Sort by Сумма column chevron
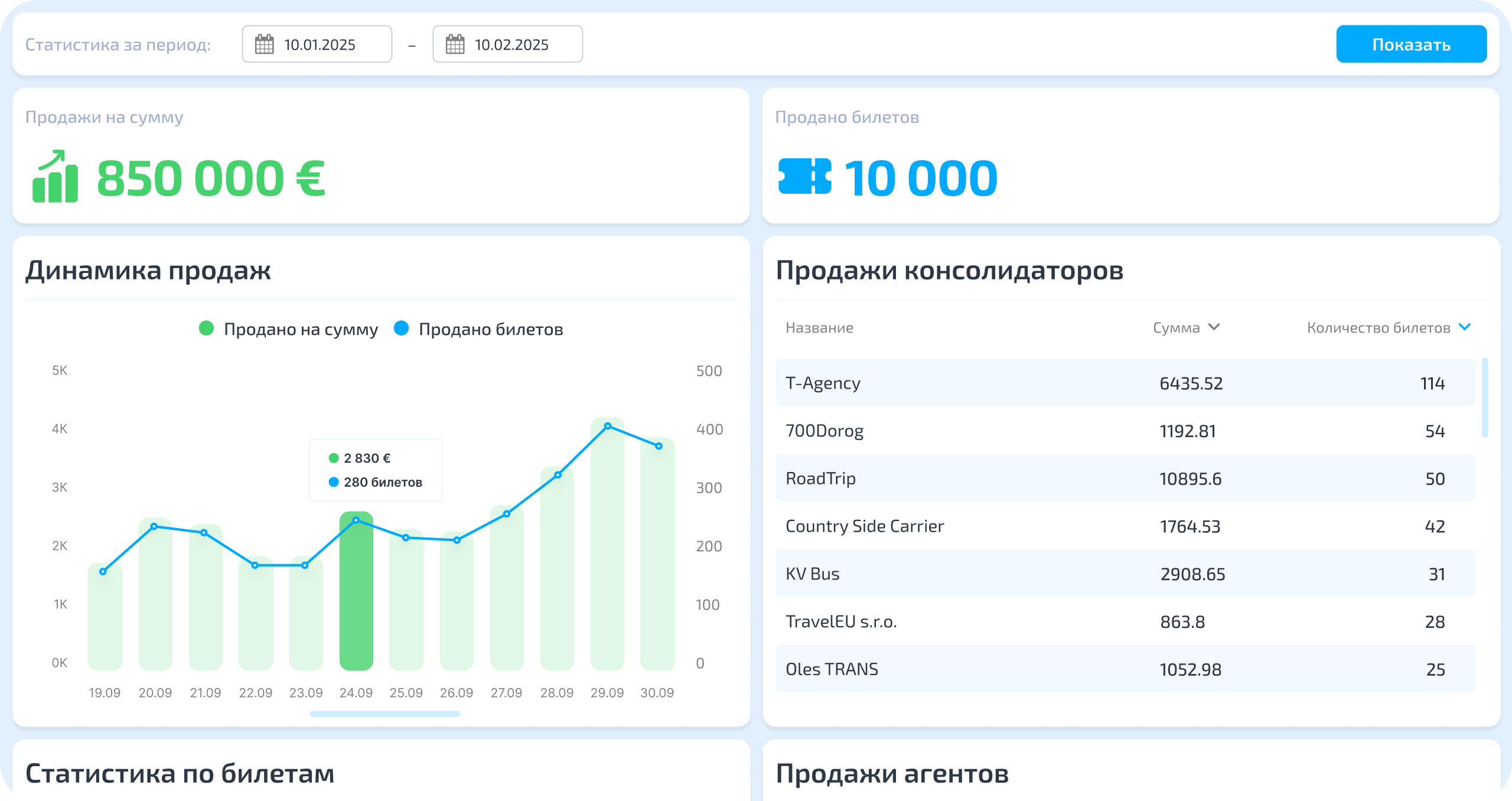 point(1214,327)
